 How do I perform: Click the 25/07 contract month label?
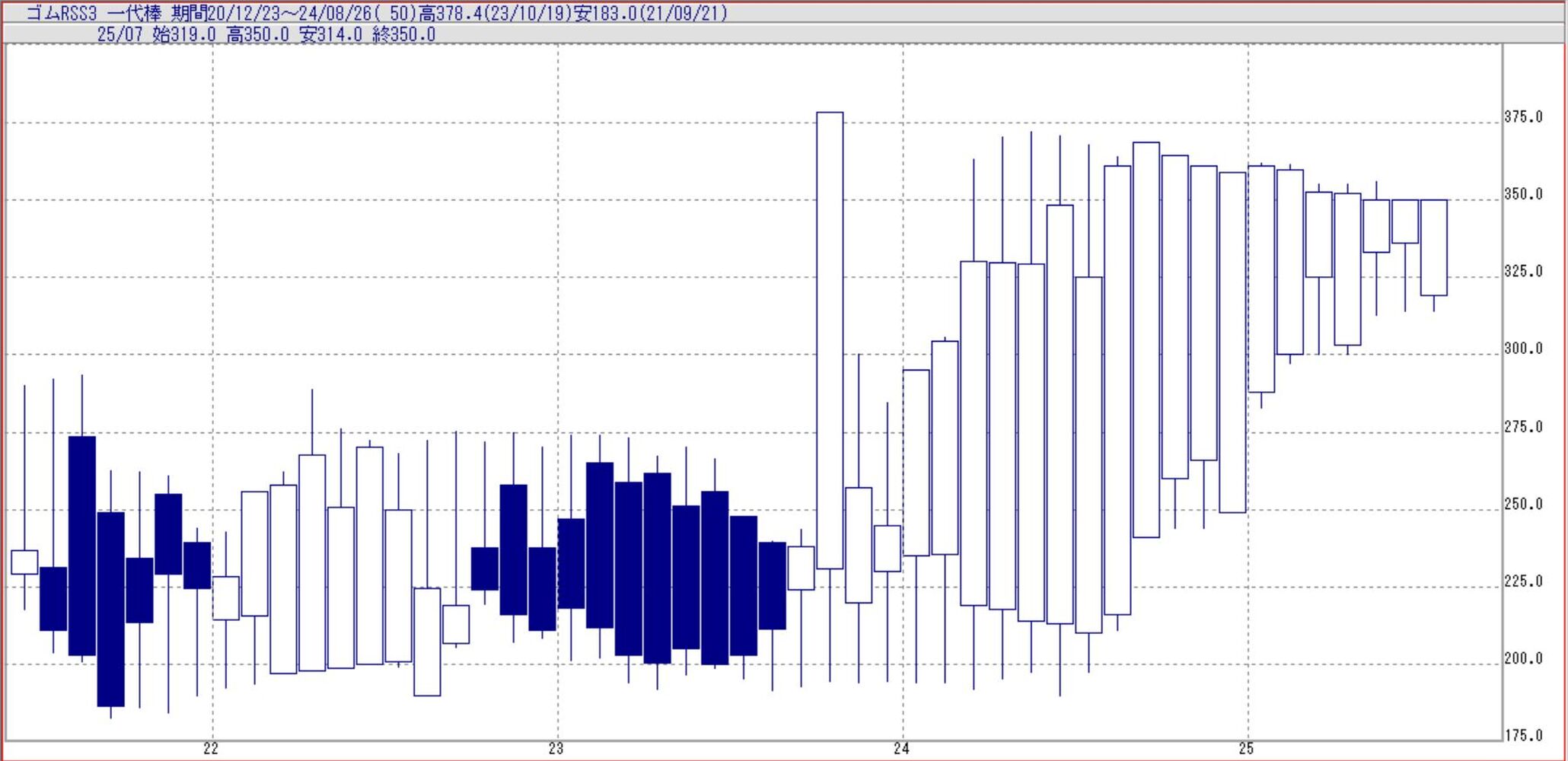coord(120,34)
